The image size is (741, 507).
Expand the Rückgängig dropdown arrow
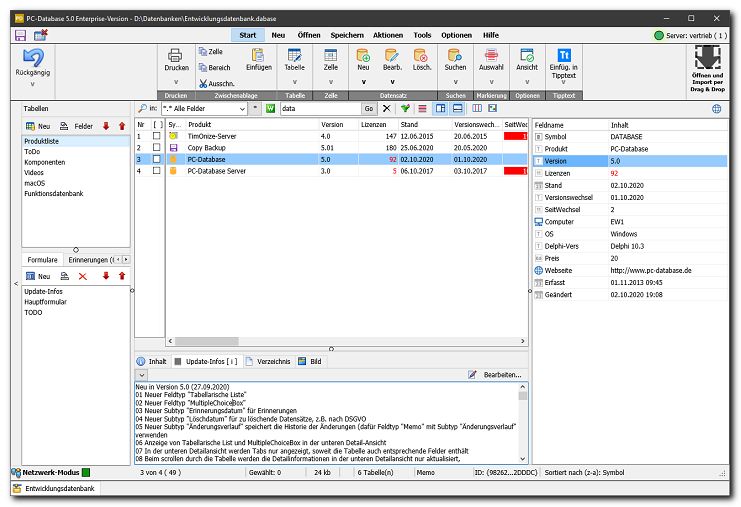point(33,85)
